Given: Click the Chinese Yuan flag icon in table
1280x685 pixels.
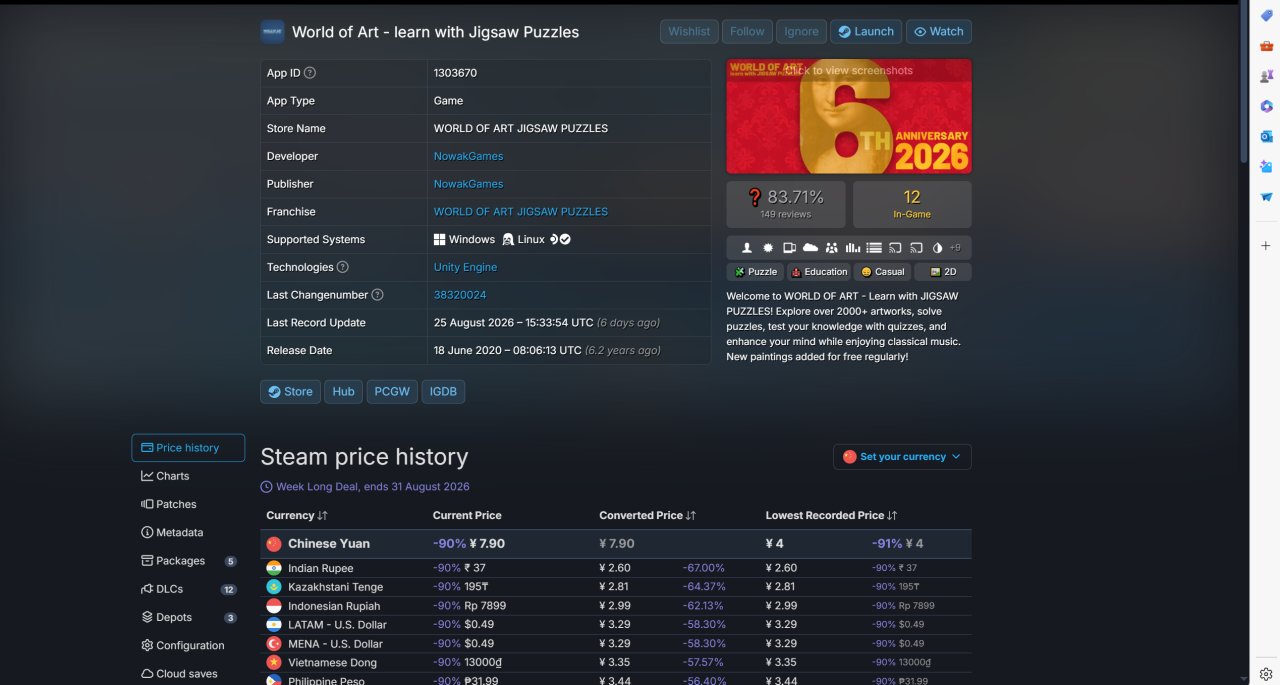Looking at the screenshot, I should 274,544.
